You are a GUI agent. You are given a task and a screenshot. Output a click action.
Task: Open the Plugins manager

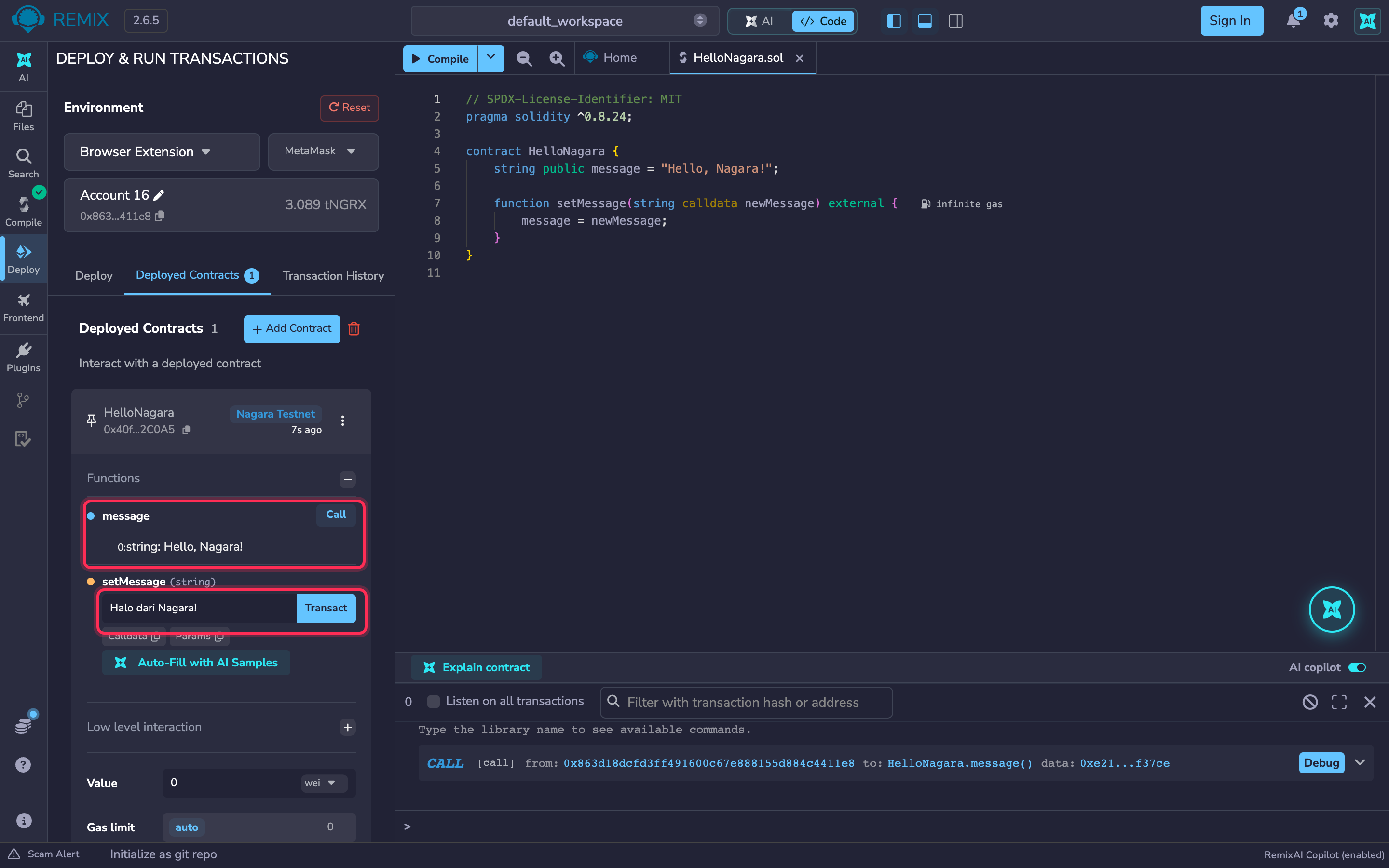click(x=24, y=357)
